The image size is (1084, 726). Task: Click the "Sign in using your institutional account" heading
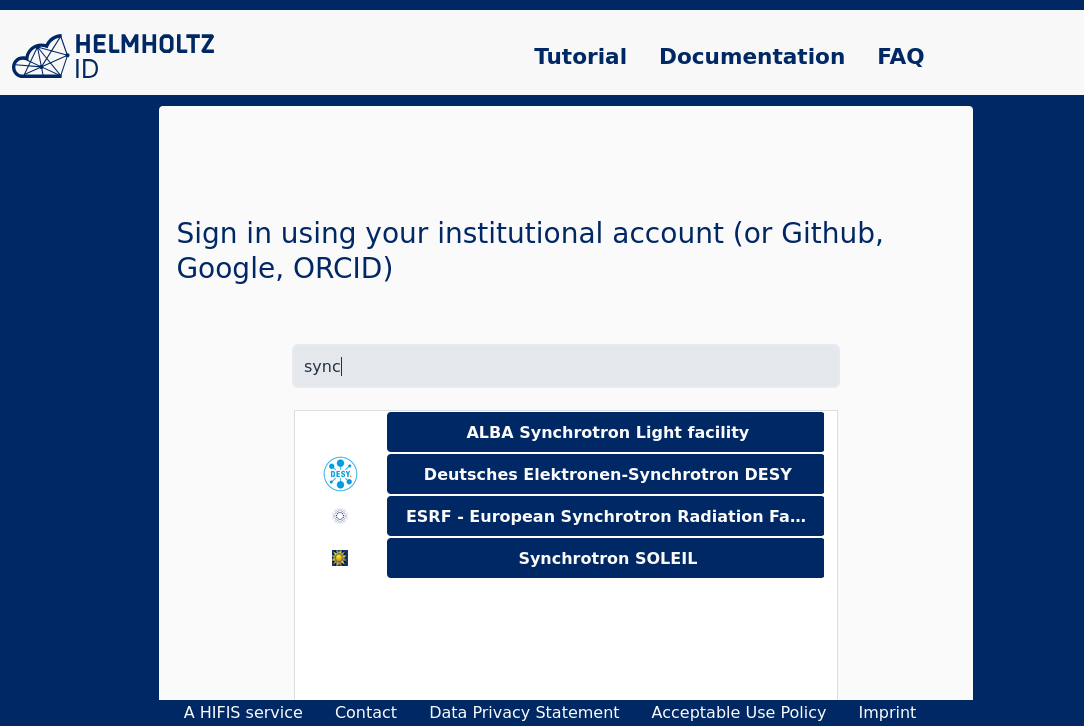pyautogui.click(x=530, y=250)
